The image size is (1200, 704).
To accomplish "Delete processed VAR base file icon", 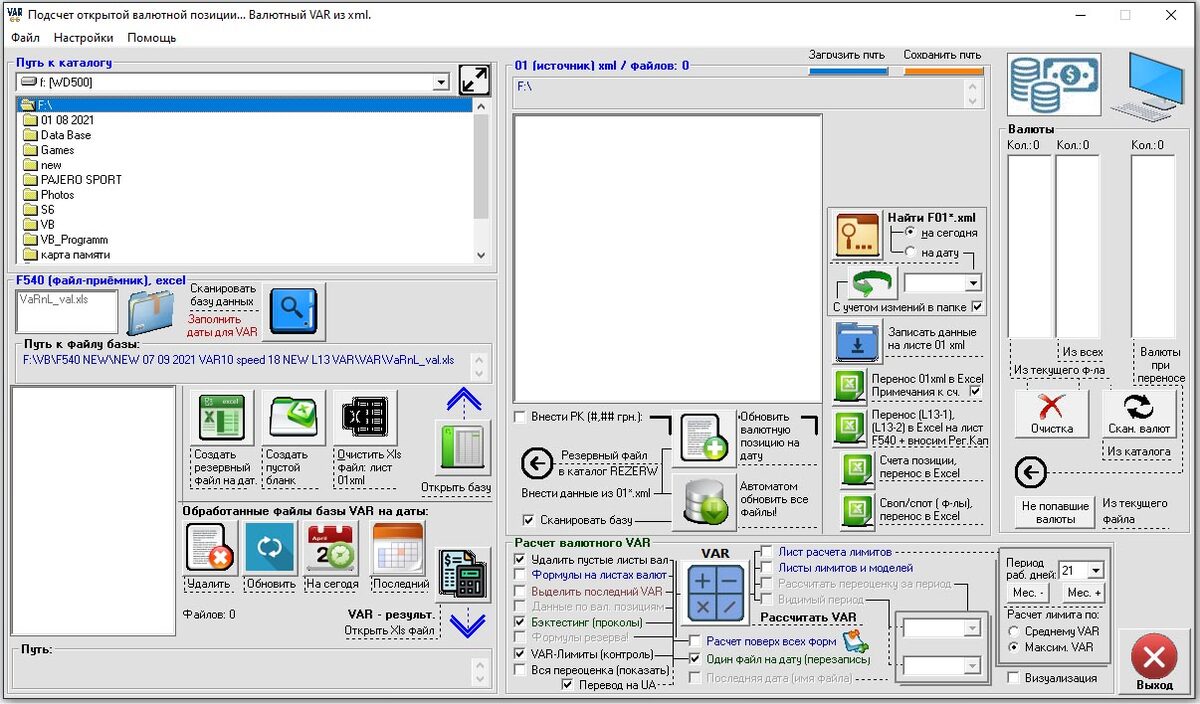I will coord(210,548).
